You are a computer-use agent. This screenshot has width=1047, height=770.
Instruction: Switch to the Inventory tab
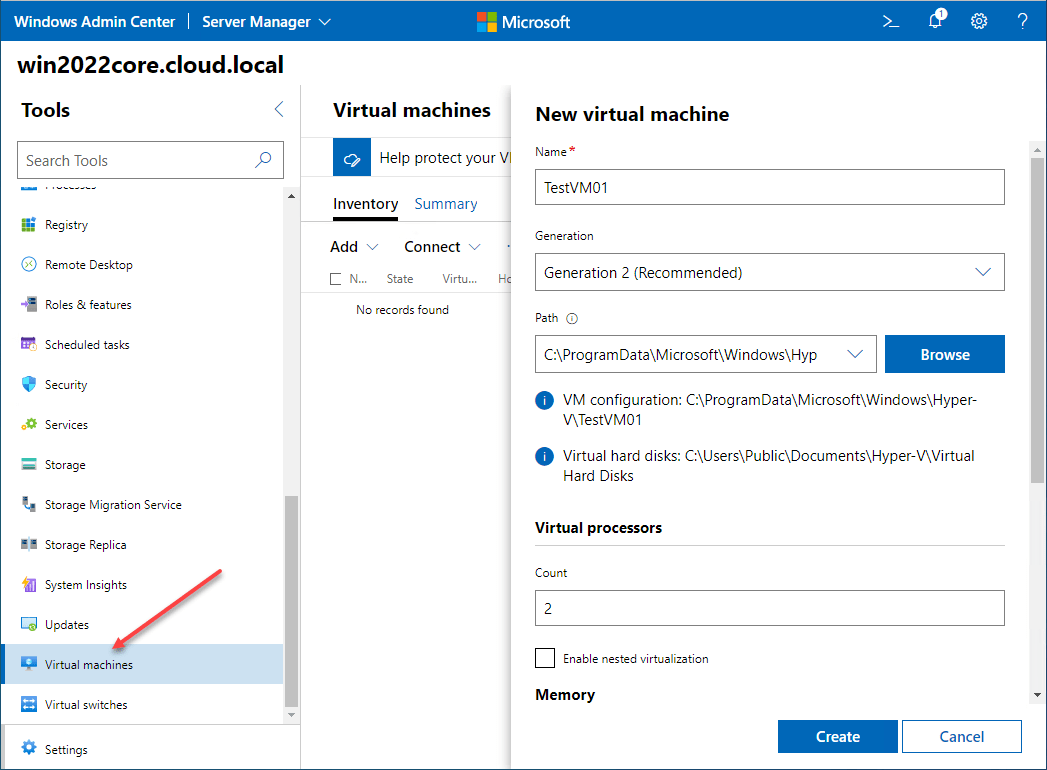coord(365,204)
